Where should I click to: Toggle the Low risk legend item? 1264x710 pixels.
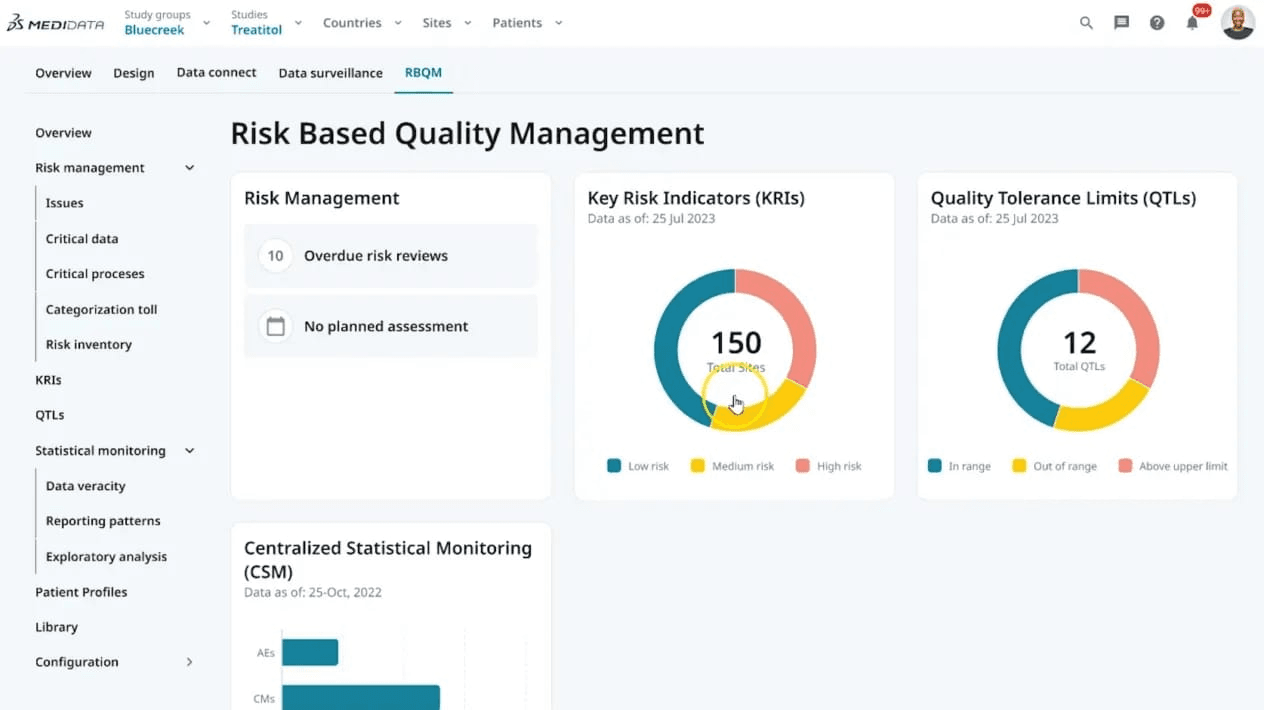click(637, 466)
